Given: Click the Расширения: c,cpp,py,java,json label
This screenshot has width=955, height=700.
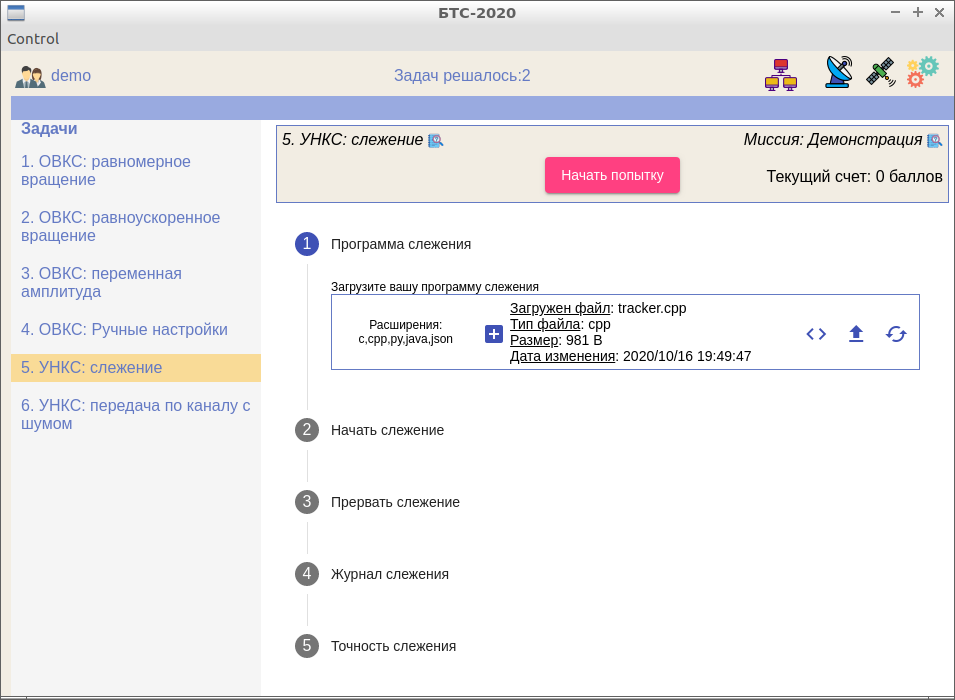Looking at the screenshot, I should tap(406, 332).
